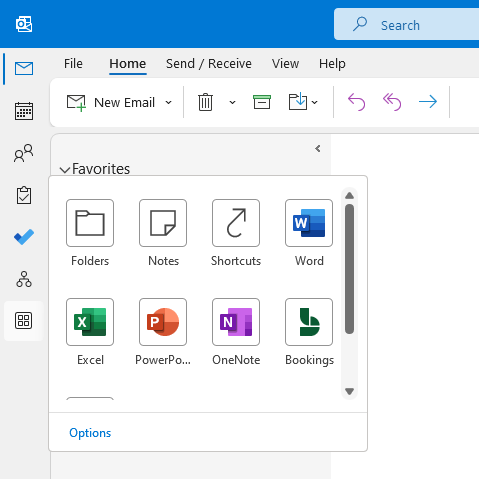Archive the message with green box icon
This screenshot has width=479, height=479.
pos(262,102)
